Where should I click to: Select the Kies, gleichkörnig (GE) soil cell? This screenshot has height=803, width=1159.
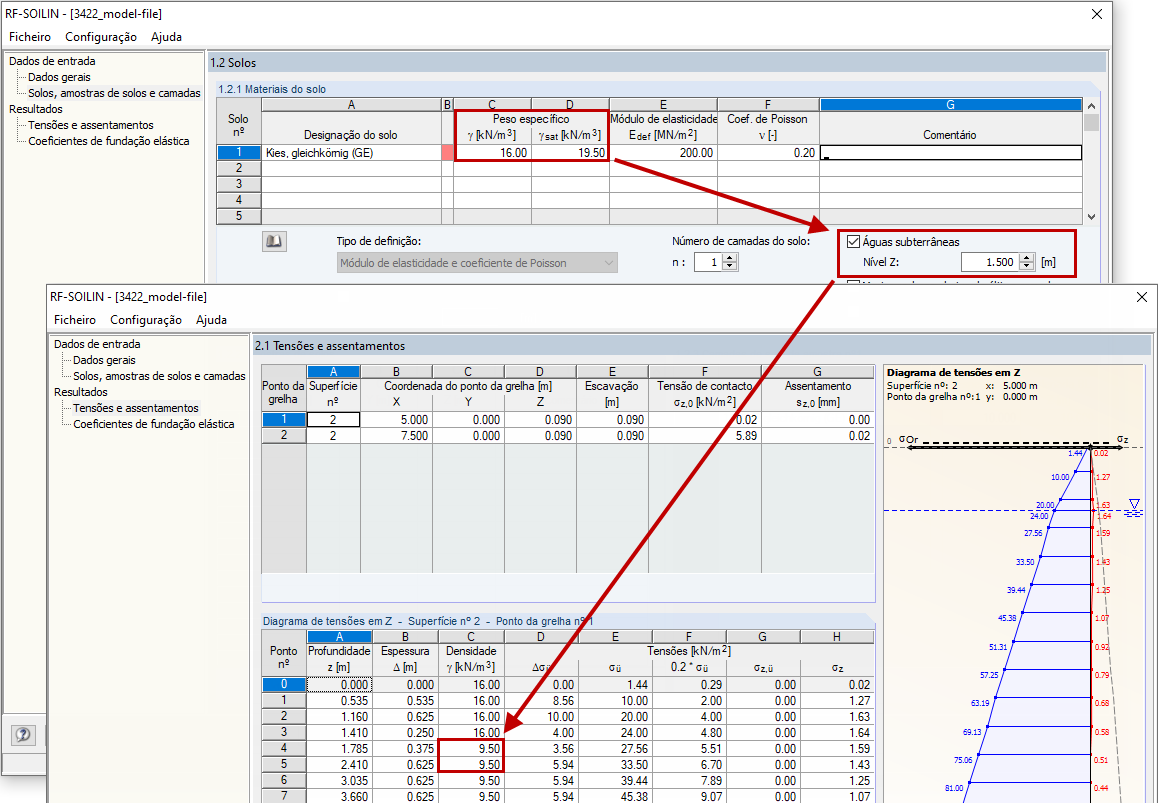[351, 153]
